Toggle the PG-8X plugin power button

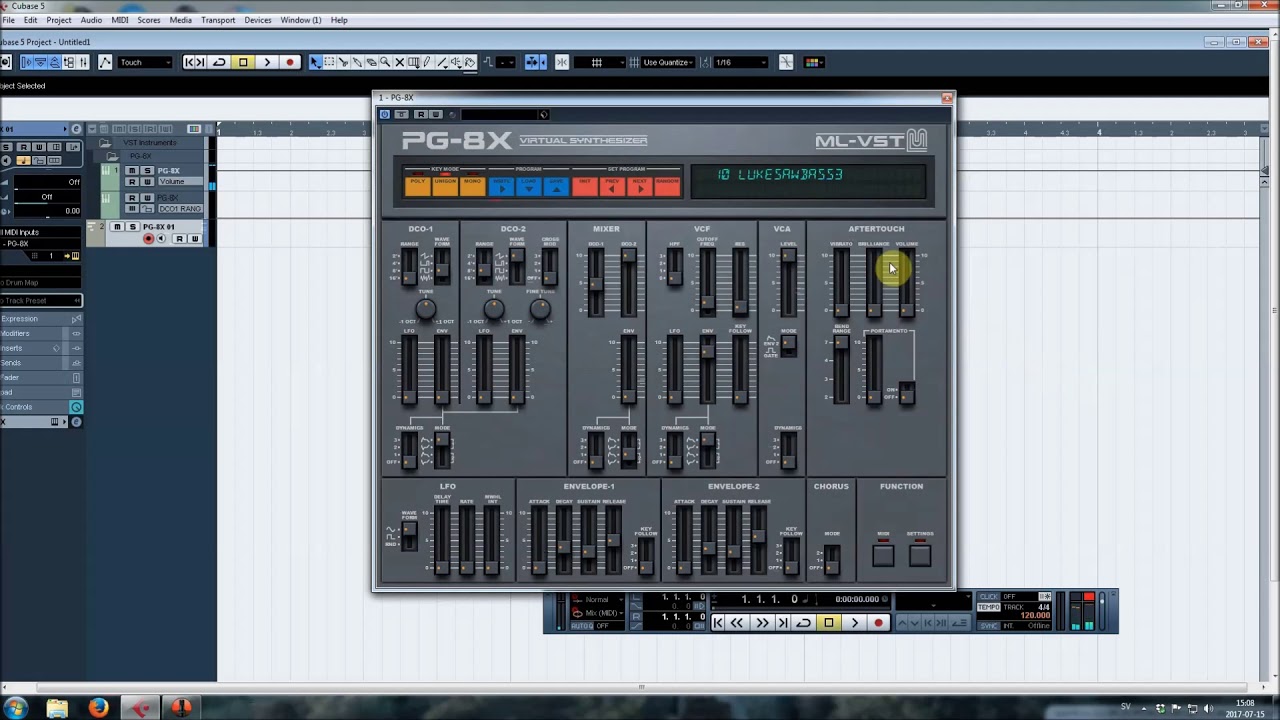(385, 114)
